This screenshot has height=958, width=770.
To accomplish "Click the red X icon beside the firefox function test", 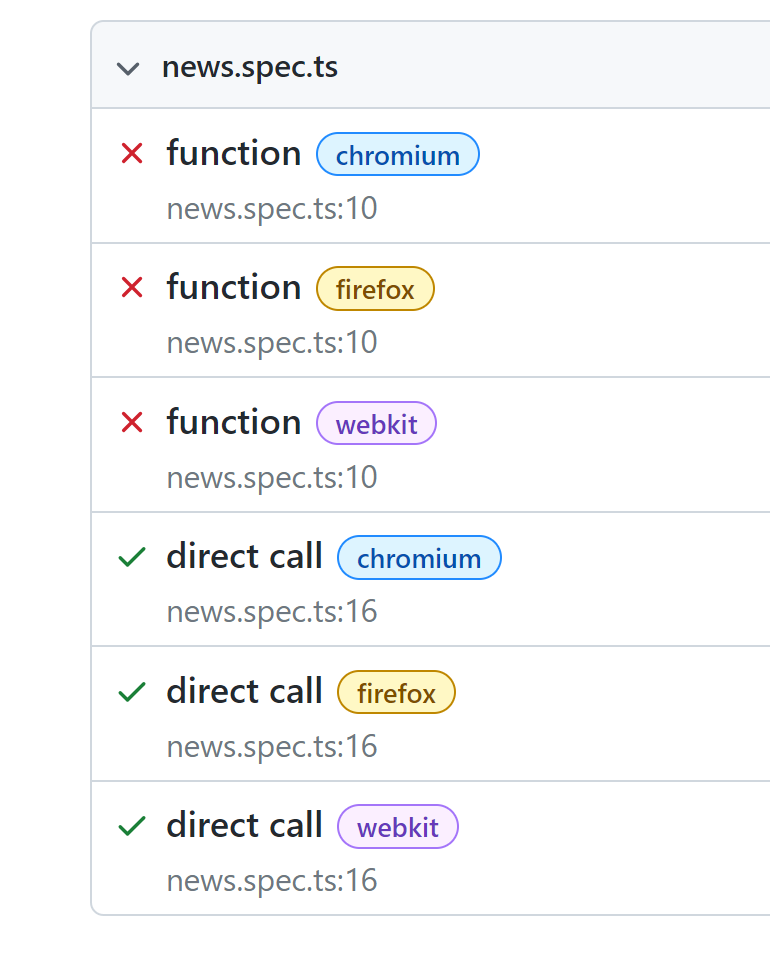I will pos(131,288).
